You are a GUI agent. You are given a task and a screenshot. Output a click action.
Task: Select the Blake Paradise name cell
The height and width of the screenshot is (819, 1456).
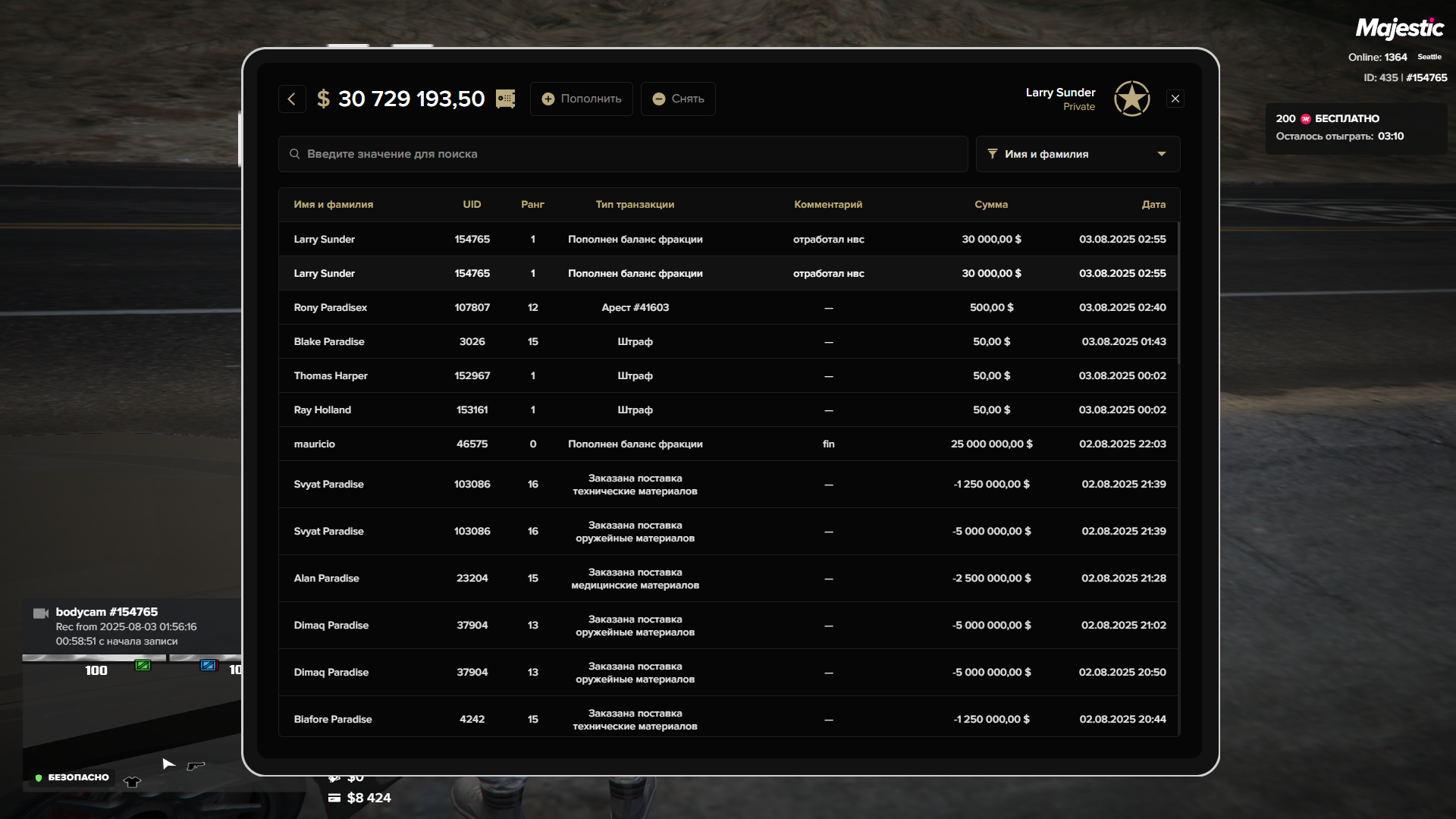click(x=329, y=342)
